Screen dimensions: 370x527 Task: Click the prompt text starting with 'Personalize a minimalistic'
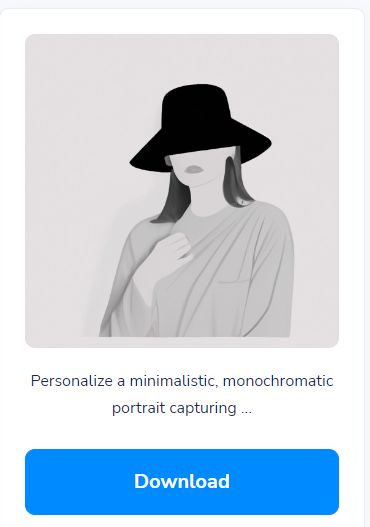tap(182, 395)
